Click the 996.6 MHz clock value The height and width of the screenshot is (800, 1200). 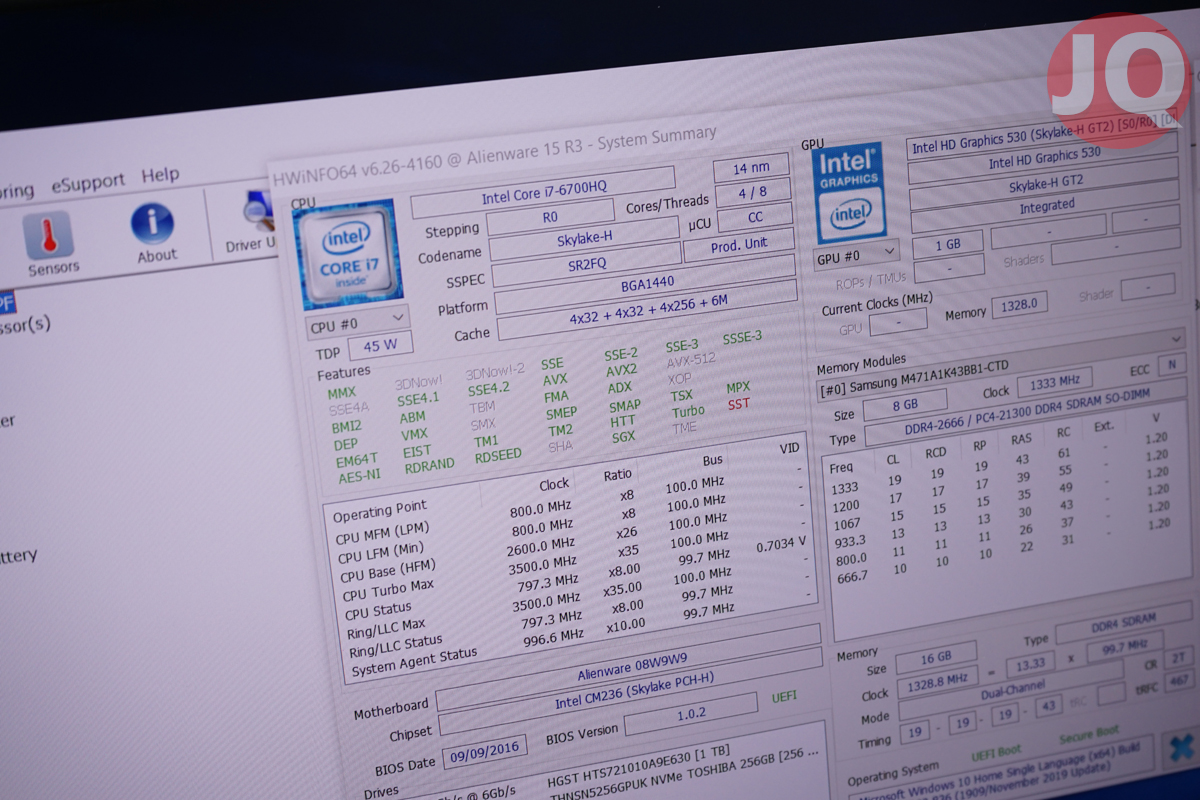pyautogui.click(x=552, y=637)
